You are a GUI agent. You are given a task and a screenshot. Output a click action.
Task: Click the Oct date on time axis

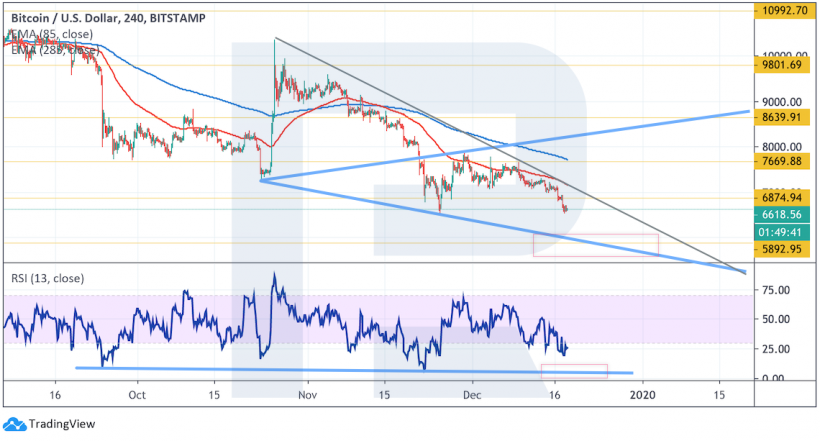138,396
